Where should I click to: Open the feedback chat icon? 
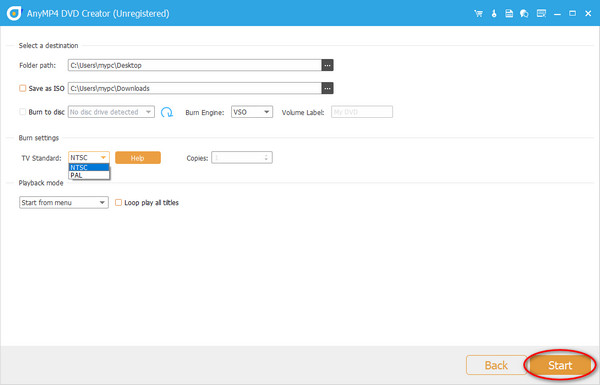[x=524, y=14]
